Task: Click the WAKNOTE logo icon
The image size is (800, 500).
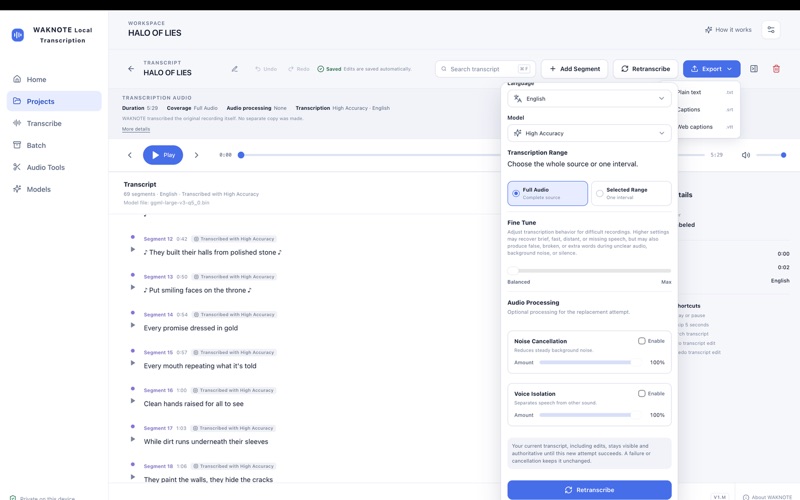Action: [18, 35]
